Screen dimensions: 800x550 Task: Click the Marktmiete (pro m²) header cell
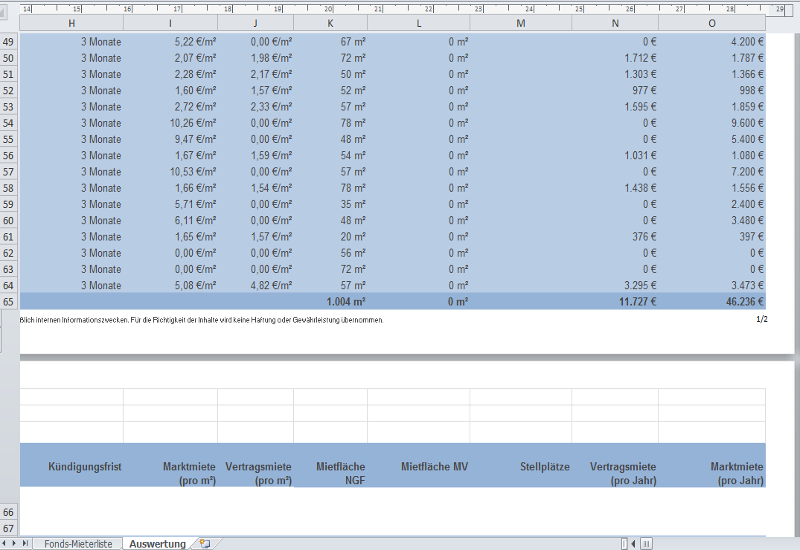click(x=170, y=465)
